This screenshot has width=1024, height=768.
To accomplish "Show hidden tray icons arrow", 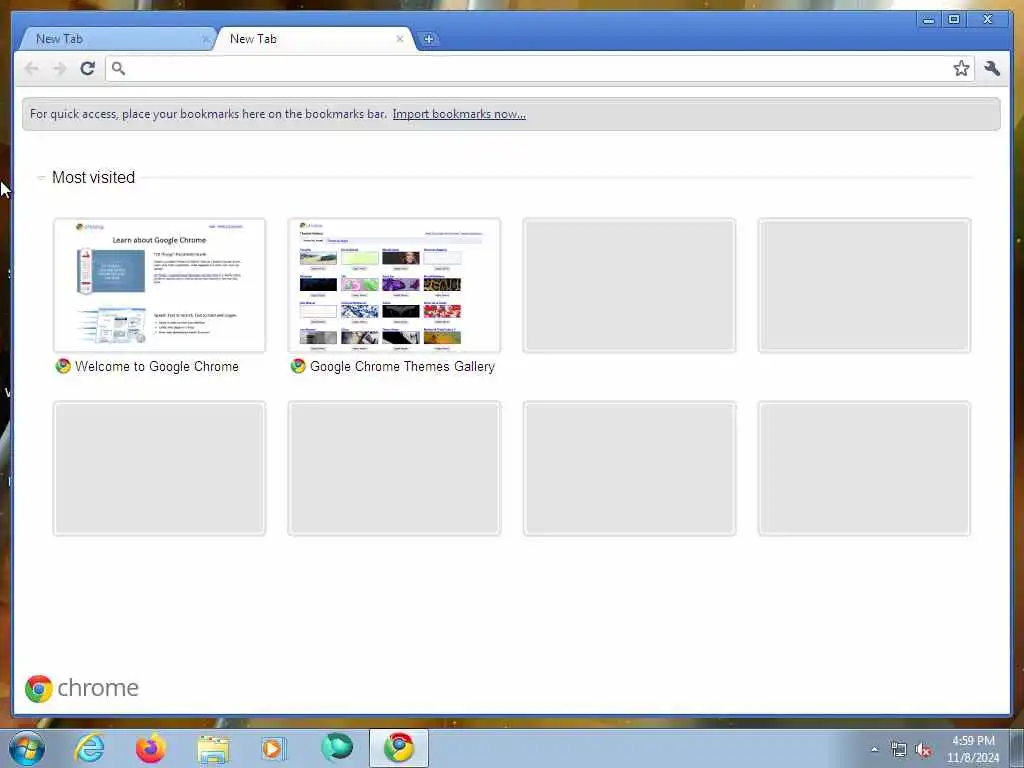I will pos(874,749).
